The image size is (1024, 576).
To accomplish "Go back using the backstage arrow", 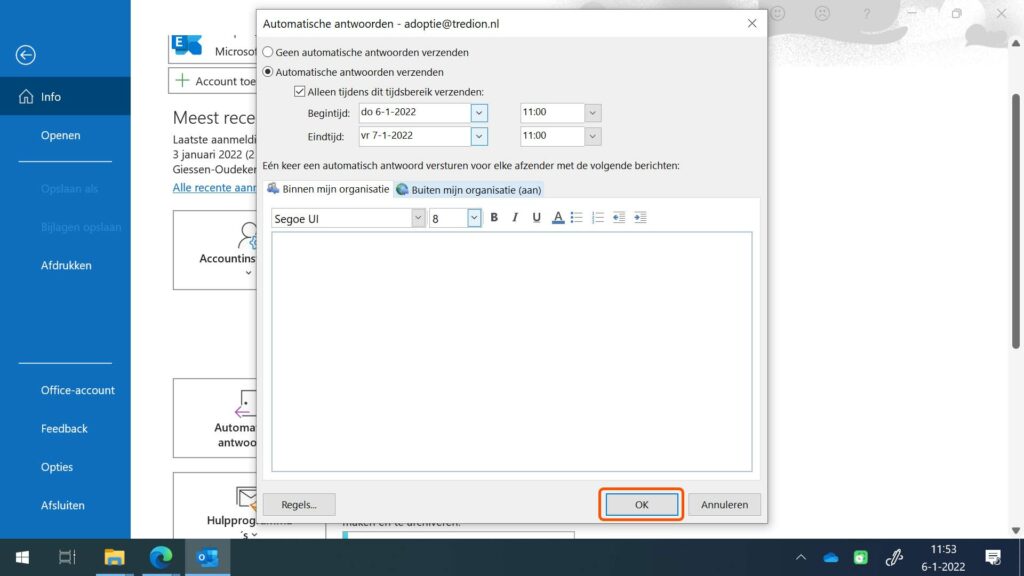I will point(25,55).
